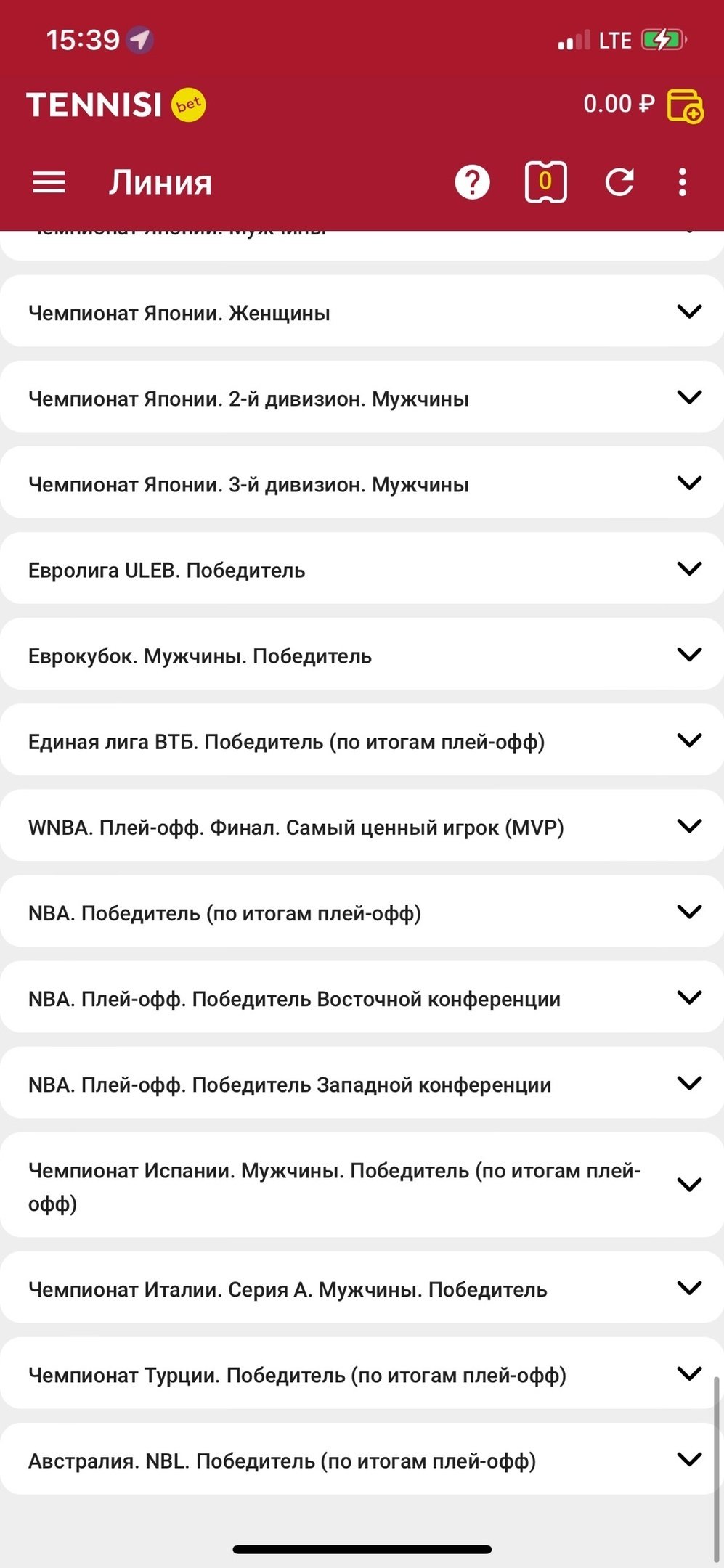Open the bet slip coupon icon
This screenshot has height=1568, width=724.
(545, 182)
